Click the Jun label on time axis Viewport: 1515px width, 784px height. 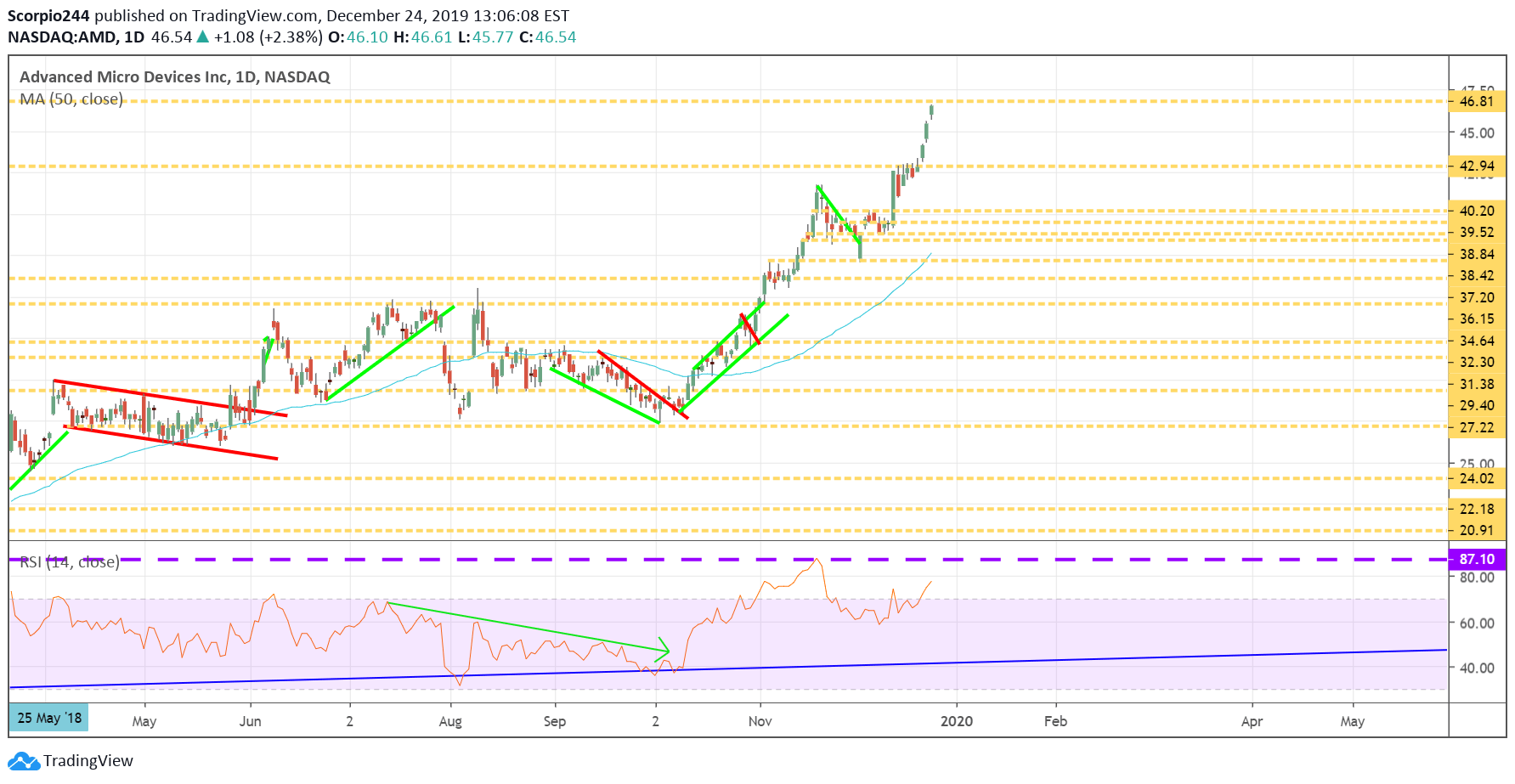tap(250, 721)
